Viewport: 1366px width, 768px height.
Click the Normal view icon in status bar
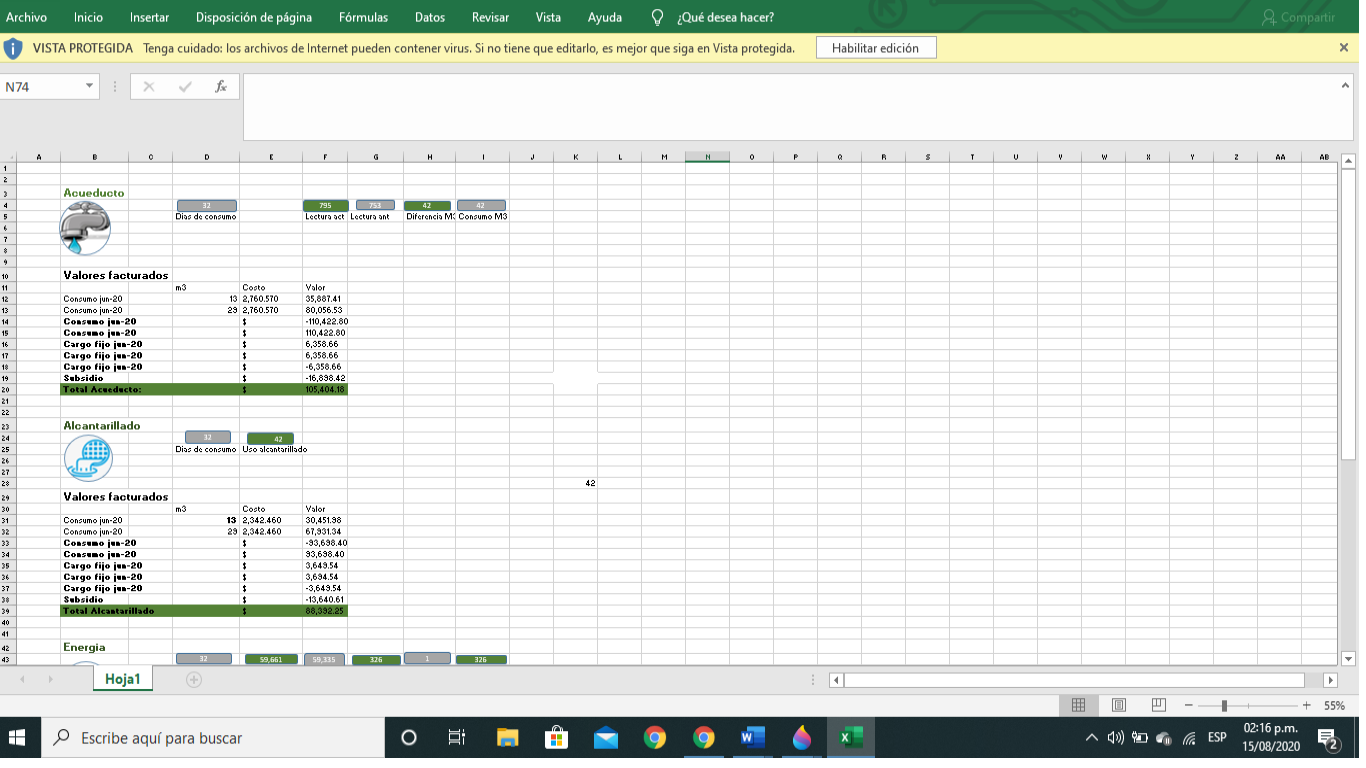(x=1078, y=705)
